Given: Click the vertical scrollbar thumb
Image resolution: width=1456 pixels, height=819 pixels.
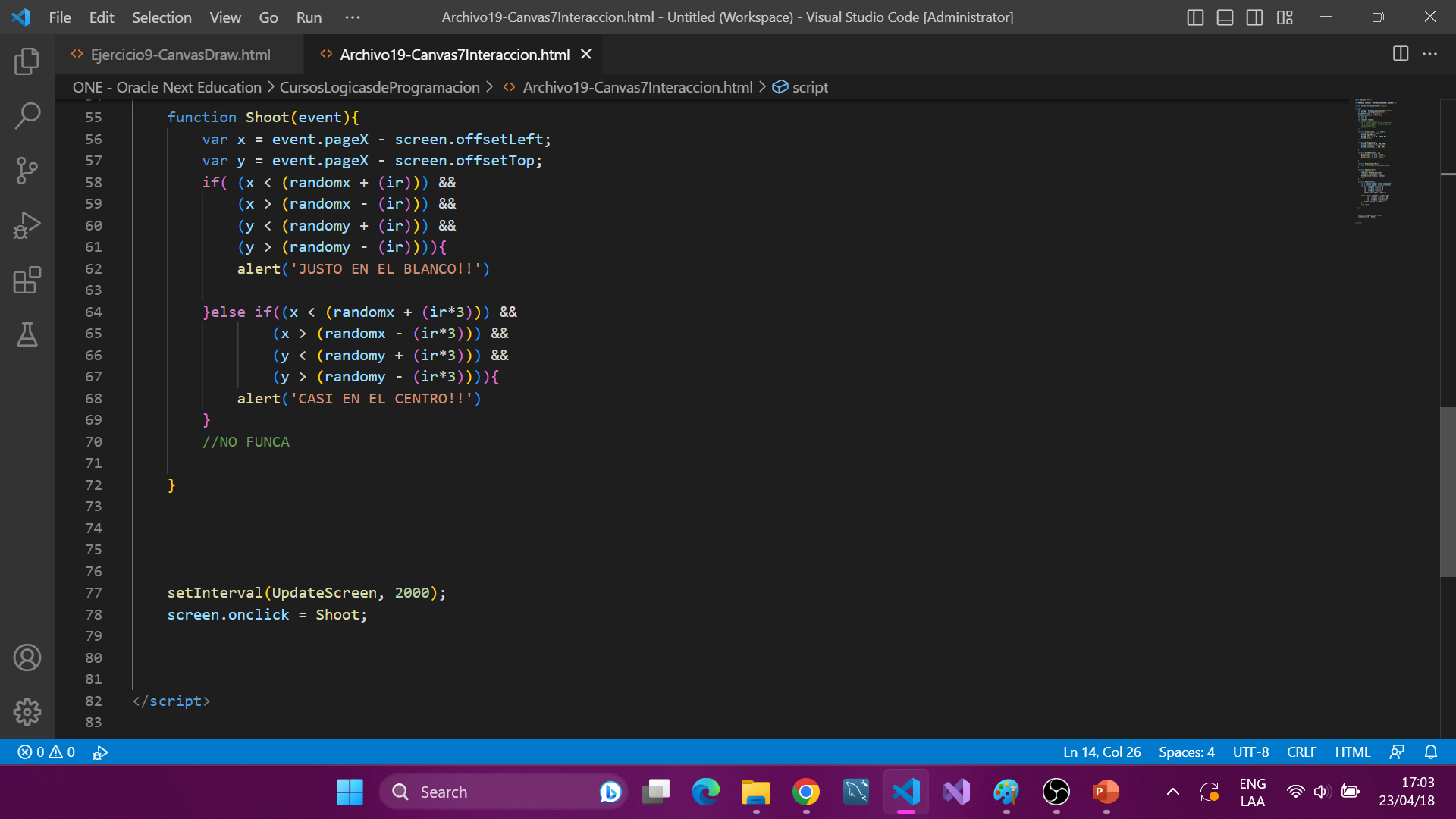Looking at the screenshot, I should pos(1448,492).
